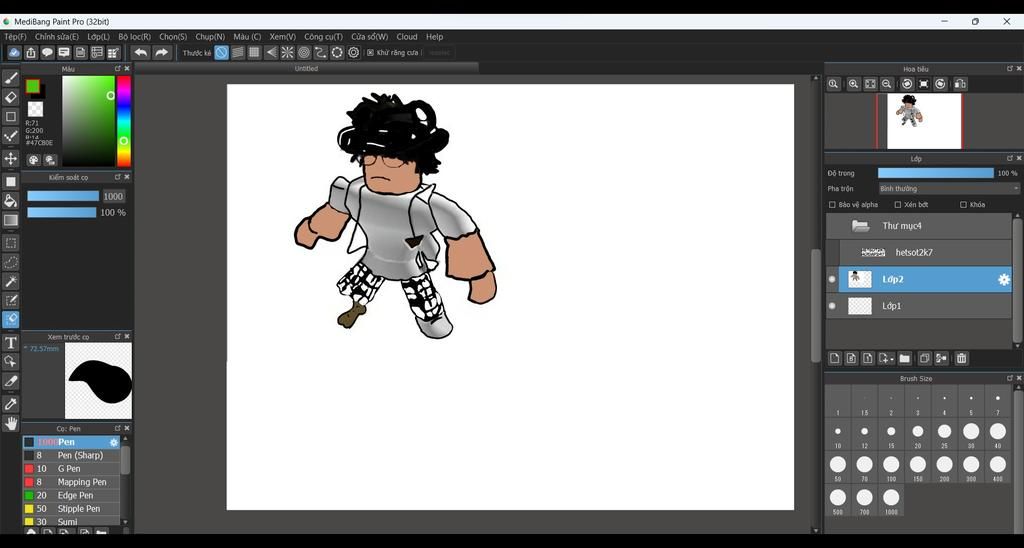1024x548 pixels.
Task: Select the Edge Pen brush
Action: click(72, 495)
